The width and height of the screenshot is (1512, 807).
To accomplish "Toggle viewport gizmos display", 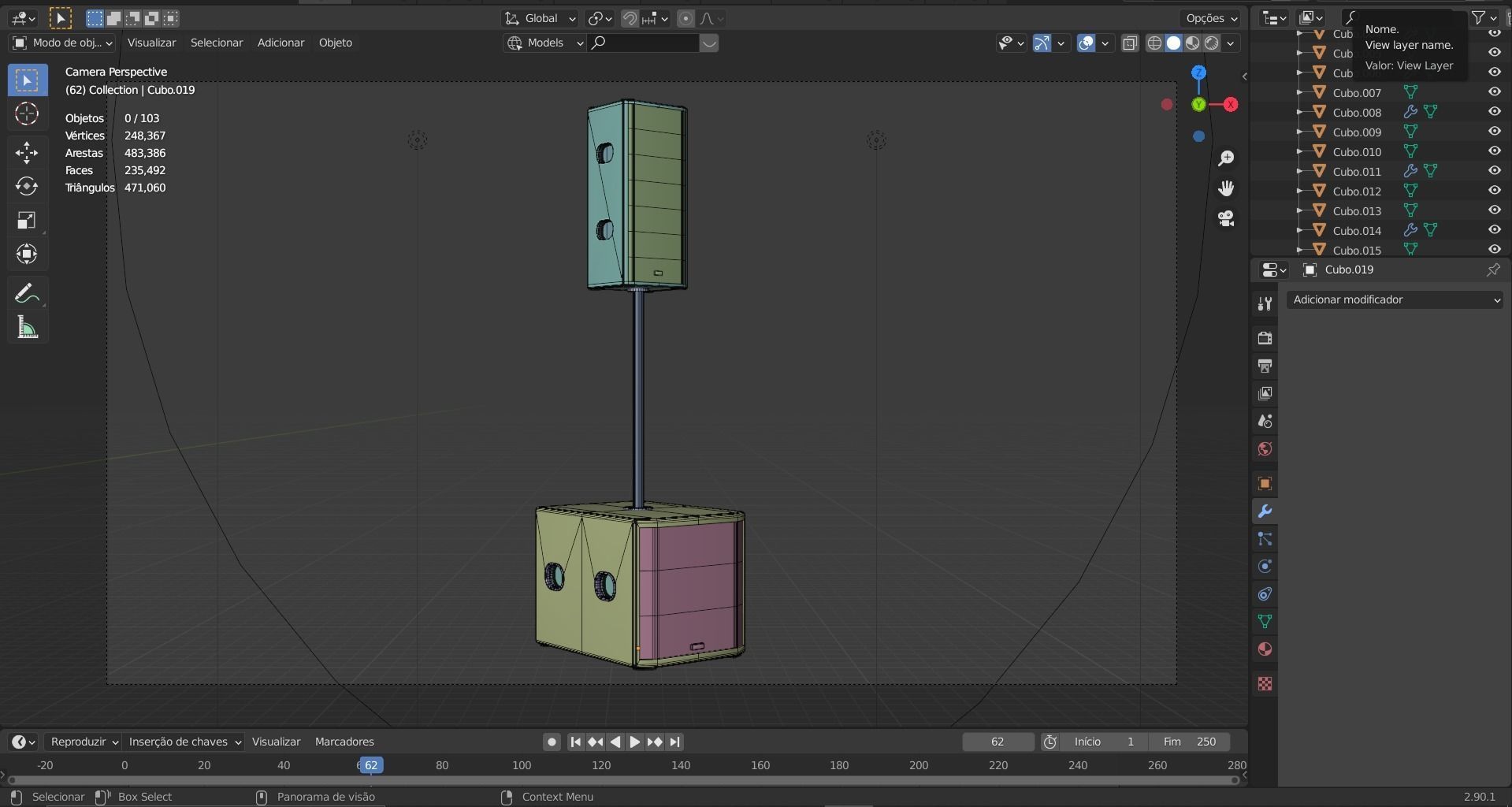I will click(x=1042, y=43).
